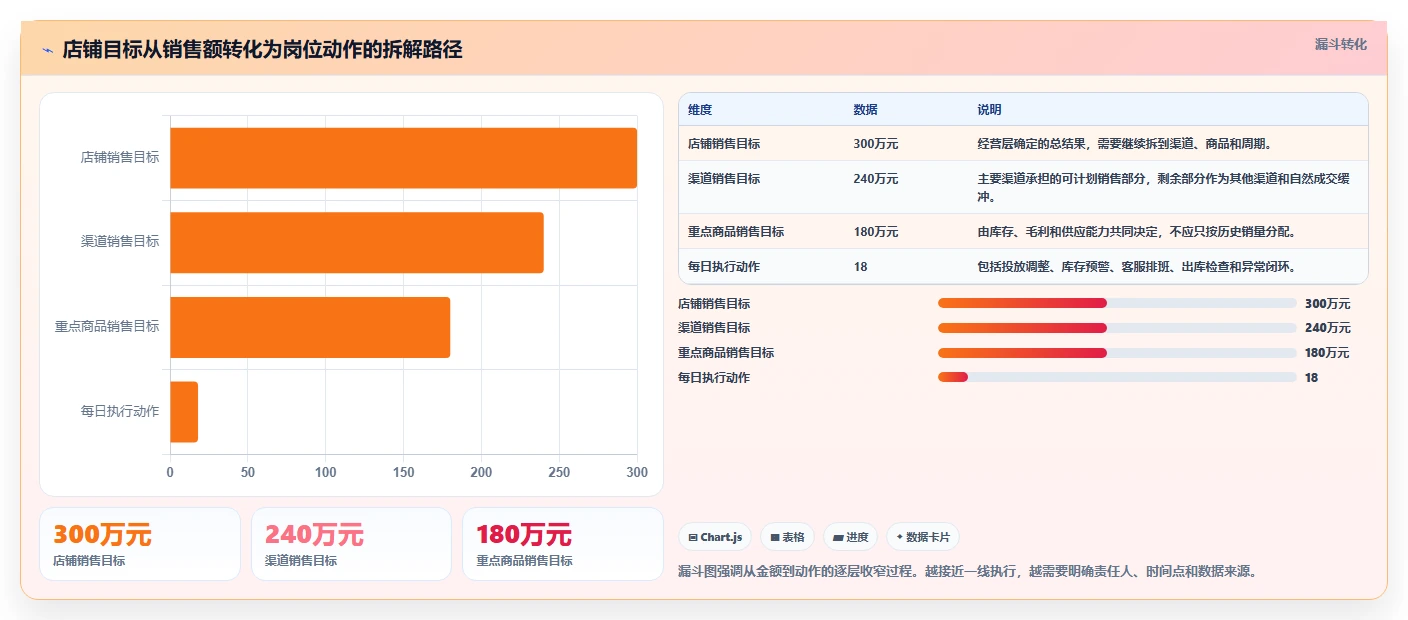Click the 240万元 value right of the progress bar
This screenshot has height=620, width=1408.
[1327, 328]
